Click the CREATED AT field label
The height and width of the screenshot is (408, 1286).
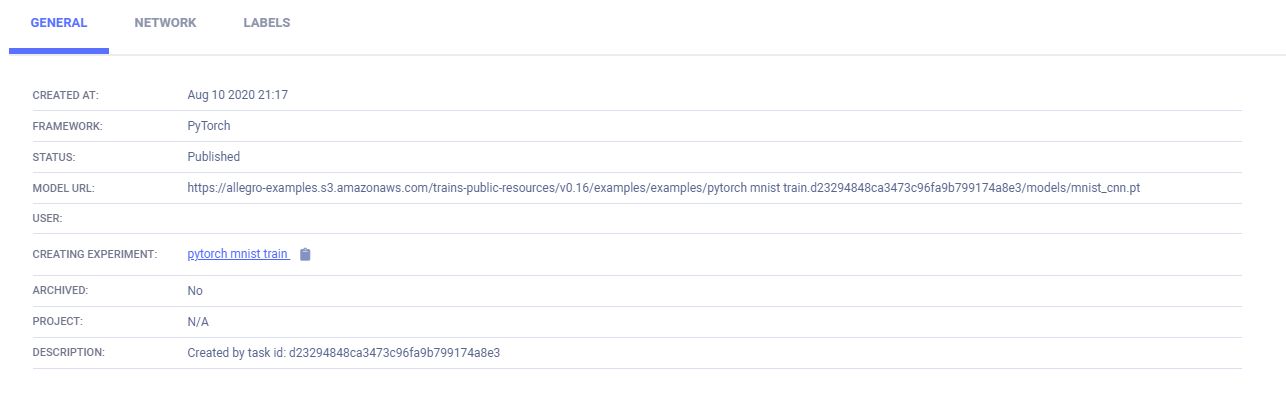(66, 96)
